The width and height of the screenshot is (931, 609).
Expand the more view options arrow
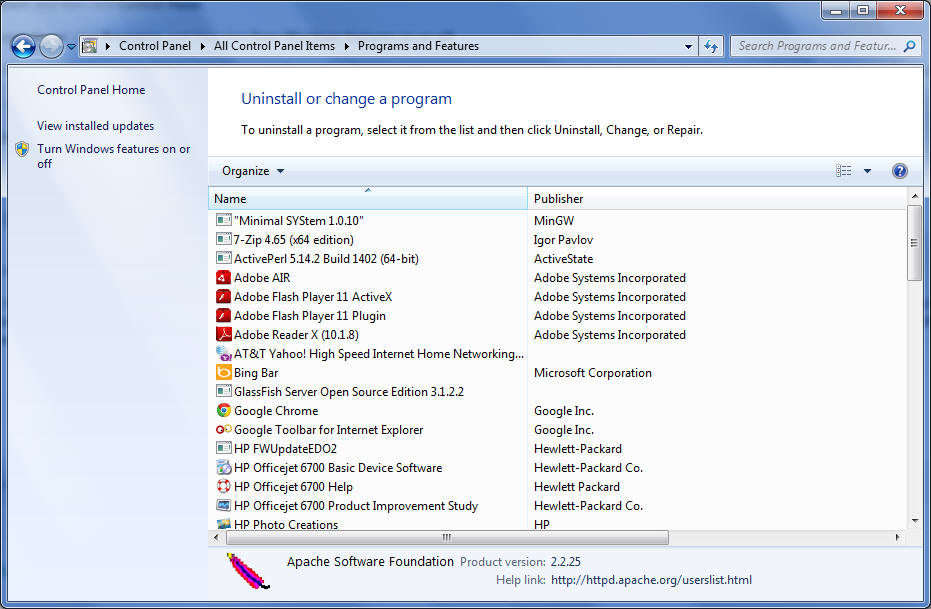coord(867,171)
